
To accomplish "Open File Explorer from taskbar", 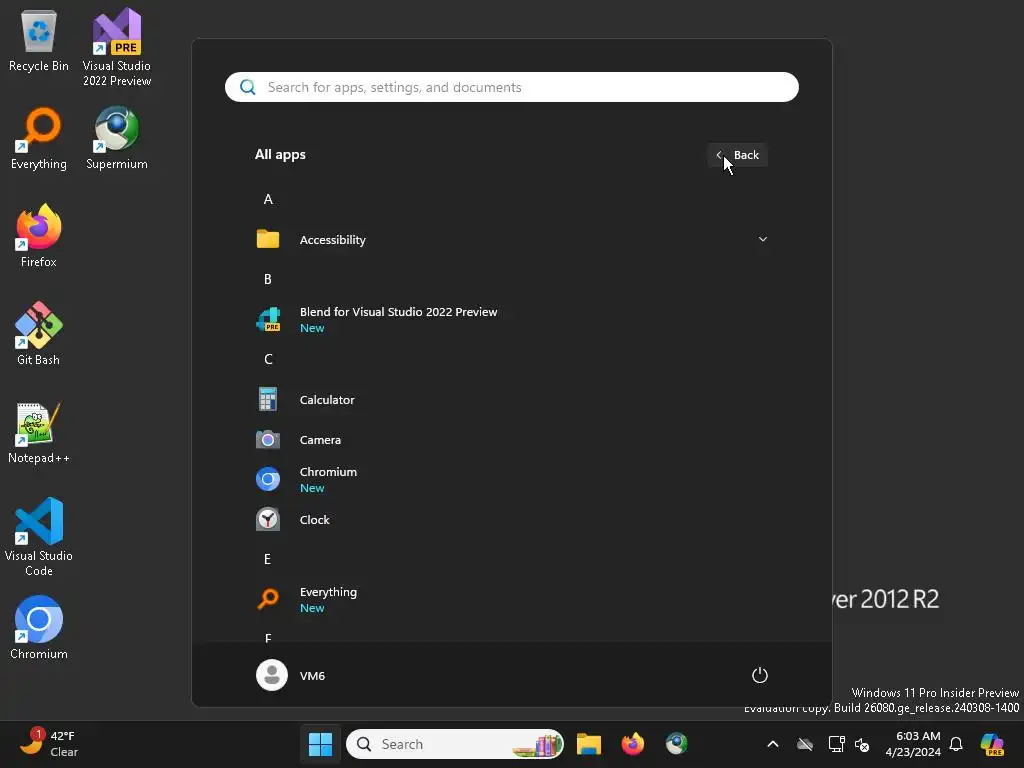I will point(588,744).
